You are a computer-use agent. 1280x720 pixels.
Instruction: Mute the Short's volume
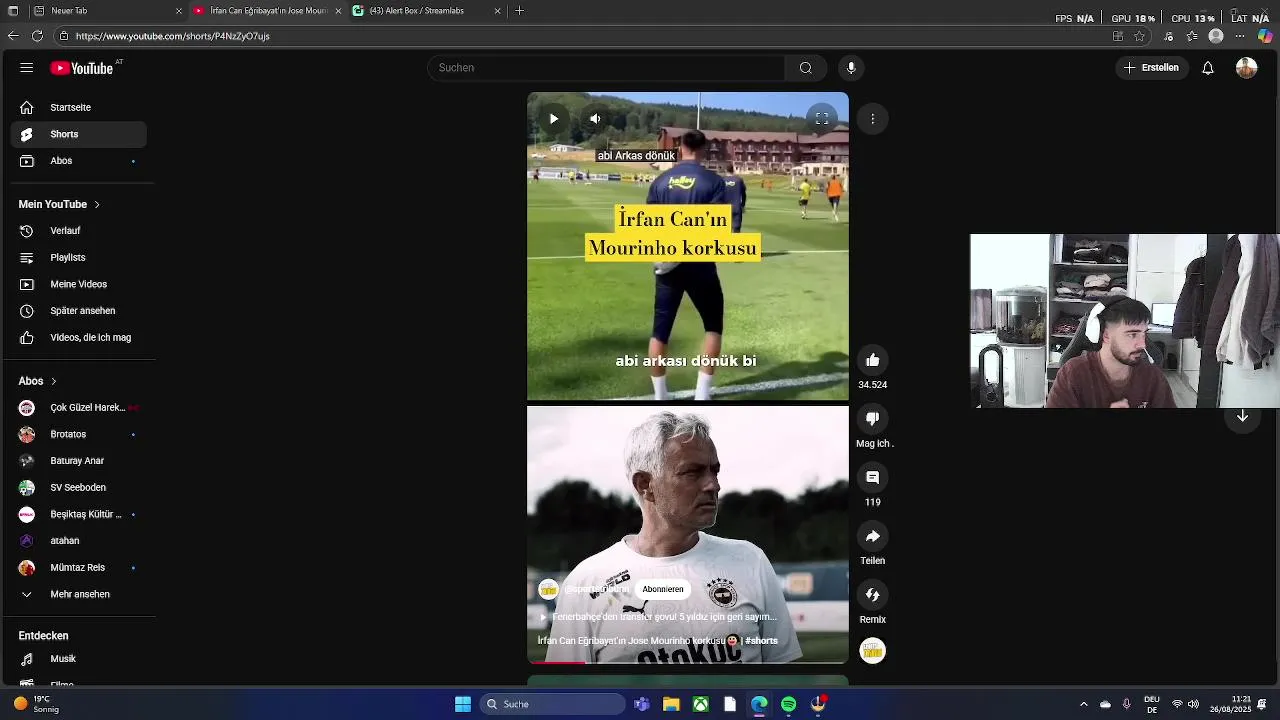(595, 119)
